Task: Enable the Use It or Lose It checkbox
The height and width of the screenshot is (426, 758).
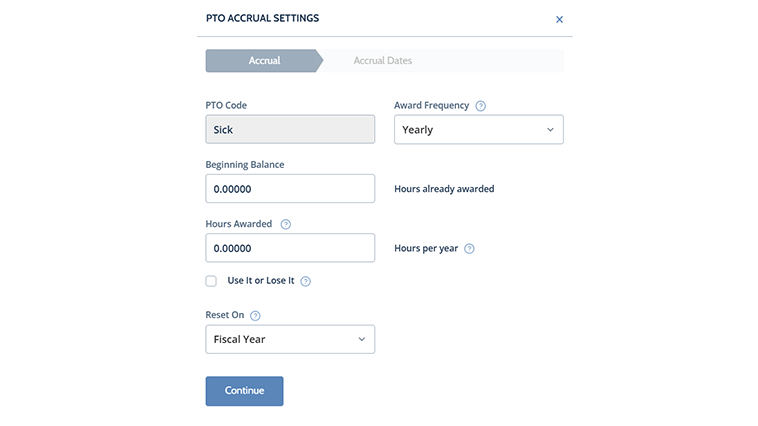Action: 211,281
